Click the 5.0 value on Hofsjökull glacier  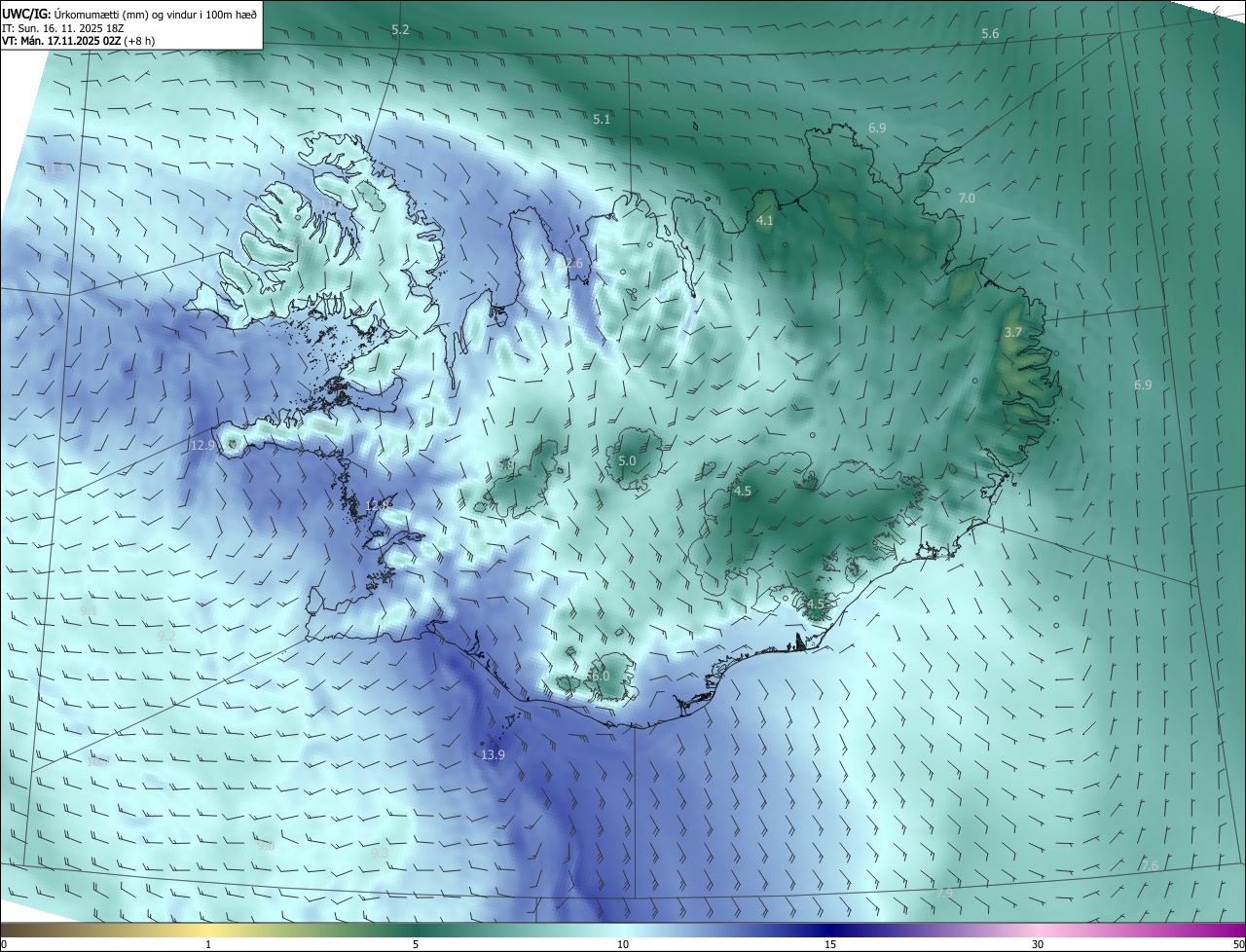pyautogui.click(x=627, y=461)
